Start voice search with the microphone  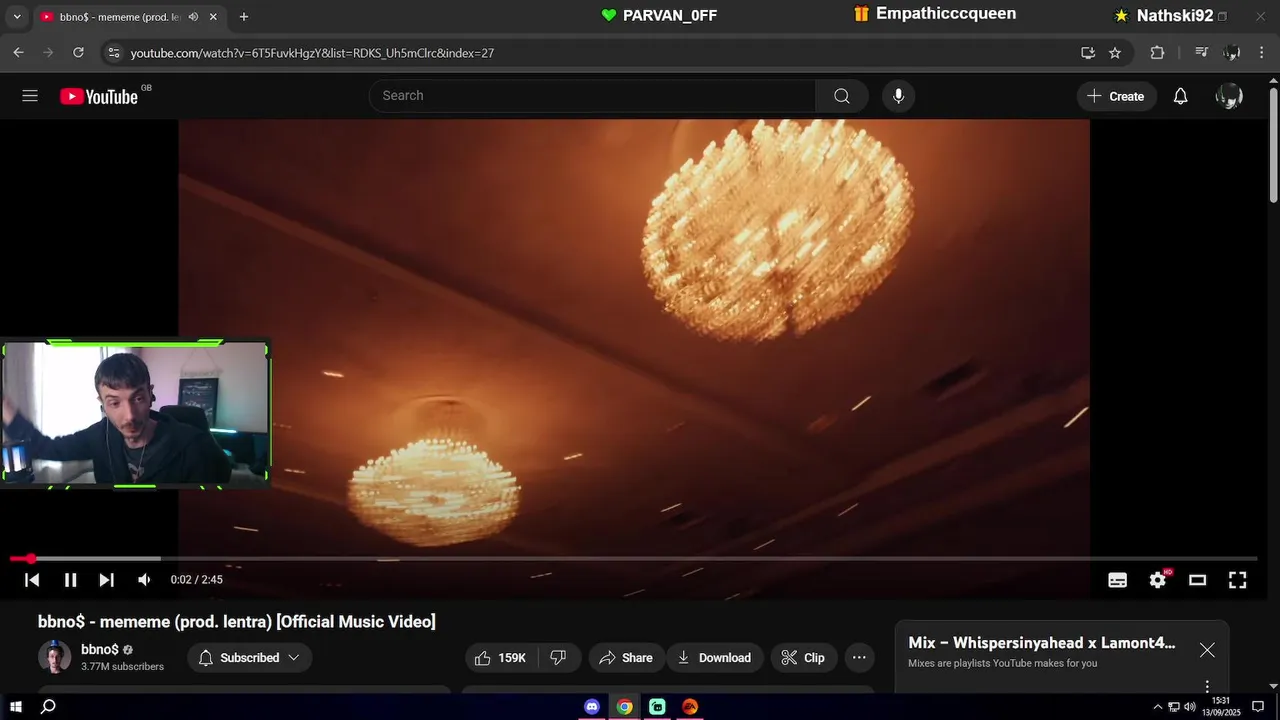[898, 96]
